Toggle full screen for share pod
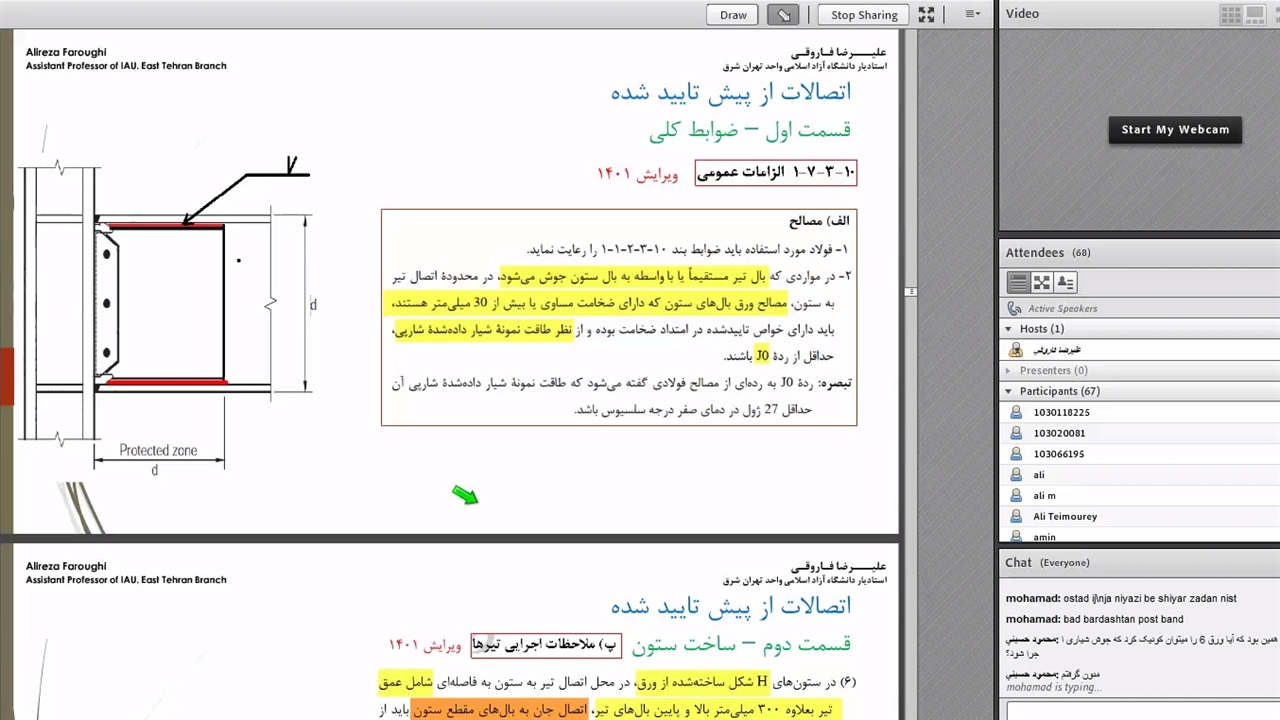Viewport: 1280px width, 720px height. click(x=926, y=14)
